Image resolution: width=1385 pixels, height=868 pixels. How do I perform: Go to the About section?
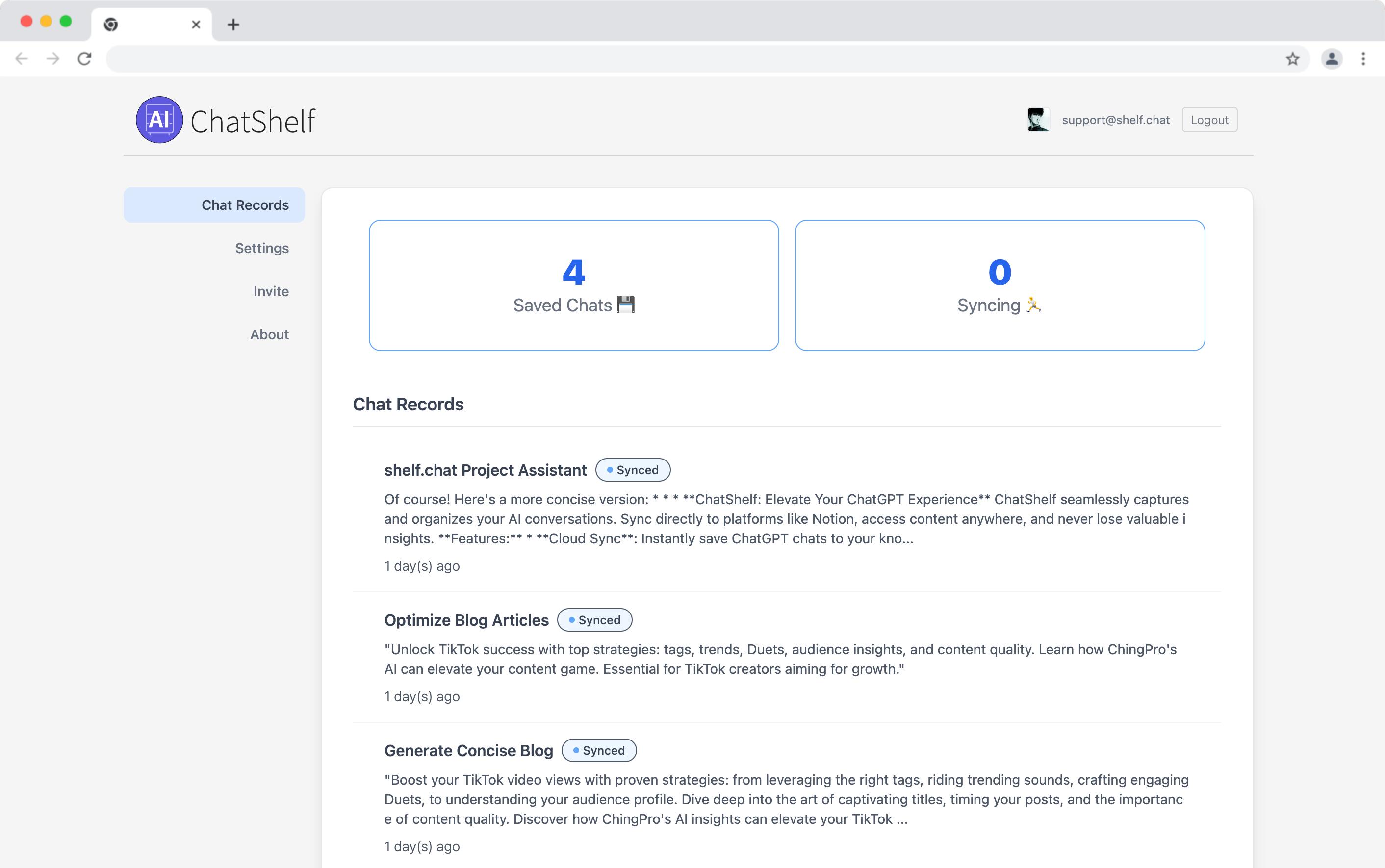pos(269,334)
